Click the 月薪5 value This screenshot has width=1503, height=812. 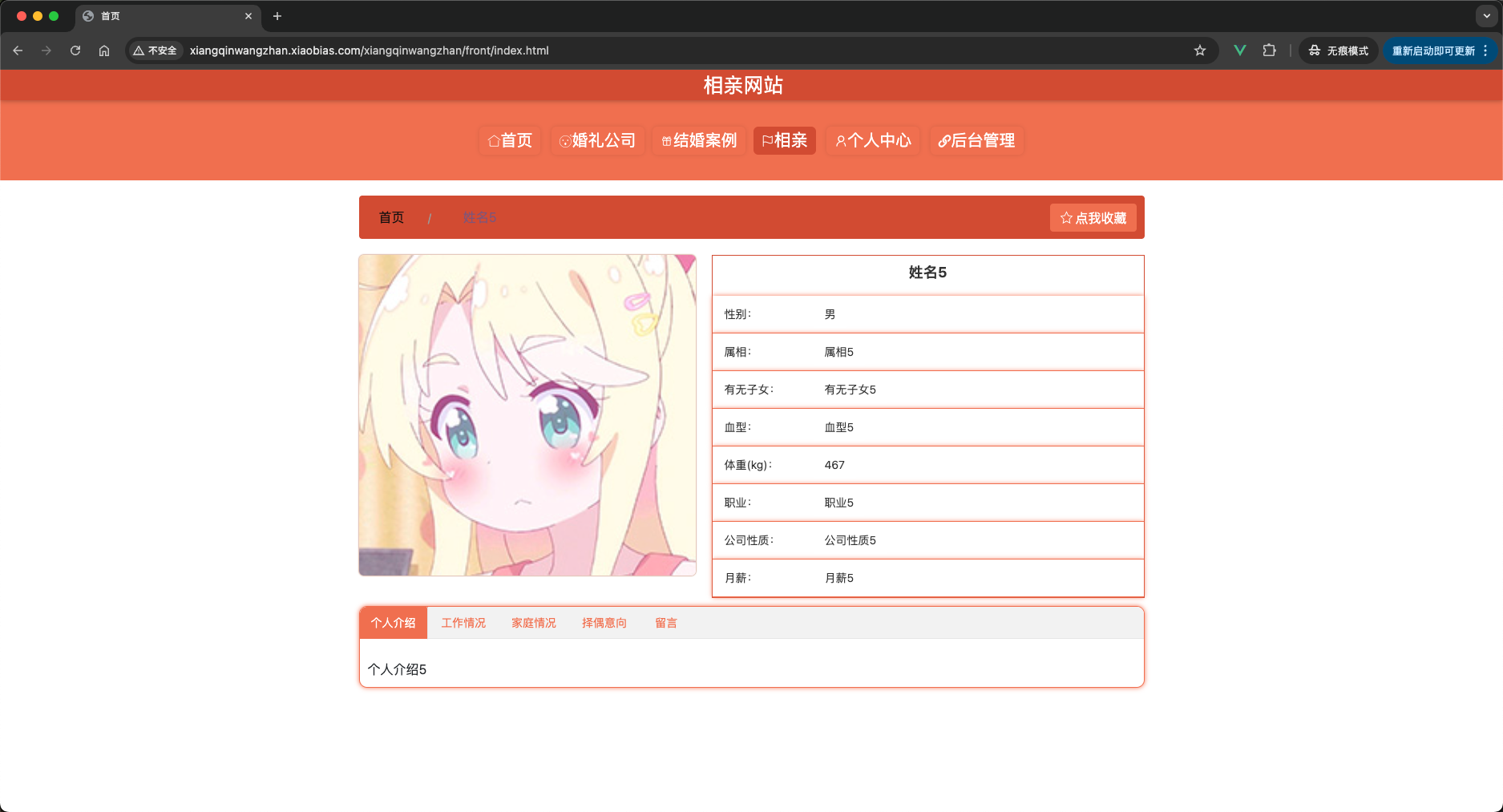839,578
